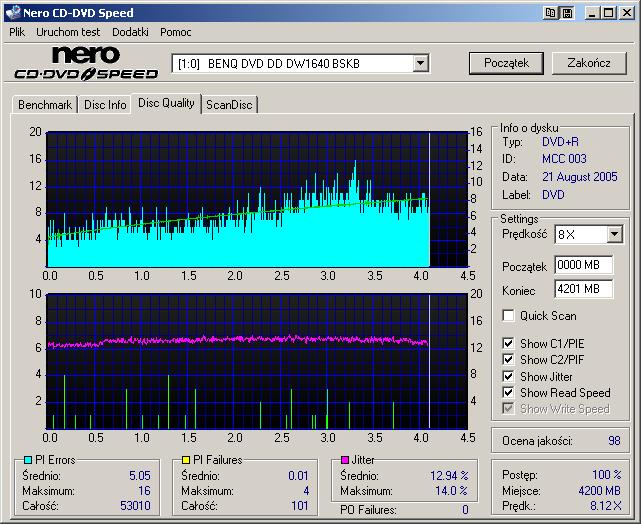Click the PO Failures value 0
Screen dimensions: 641x524
465,510
